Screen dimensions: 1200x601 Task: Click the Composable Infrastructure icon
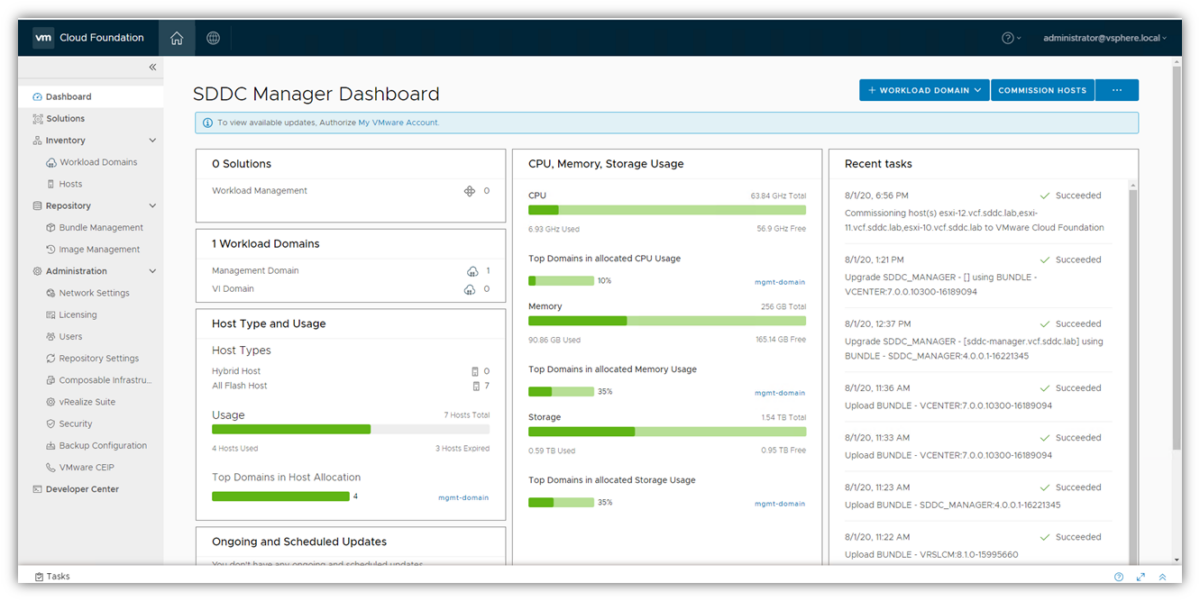[51, 380]
